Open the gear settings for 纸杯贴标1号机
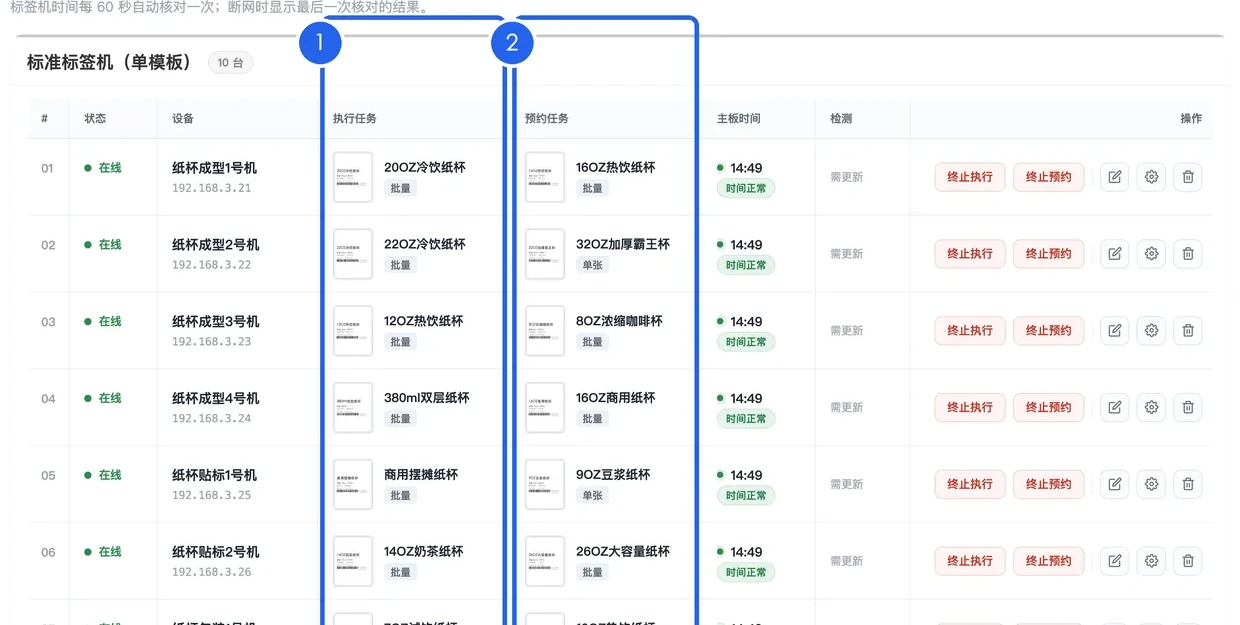Image resolution: width=1240 pixels, height=625 pixels. [1151, 484]
